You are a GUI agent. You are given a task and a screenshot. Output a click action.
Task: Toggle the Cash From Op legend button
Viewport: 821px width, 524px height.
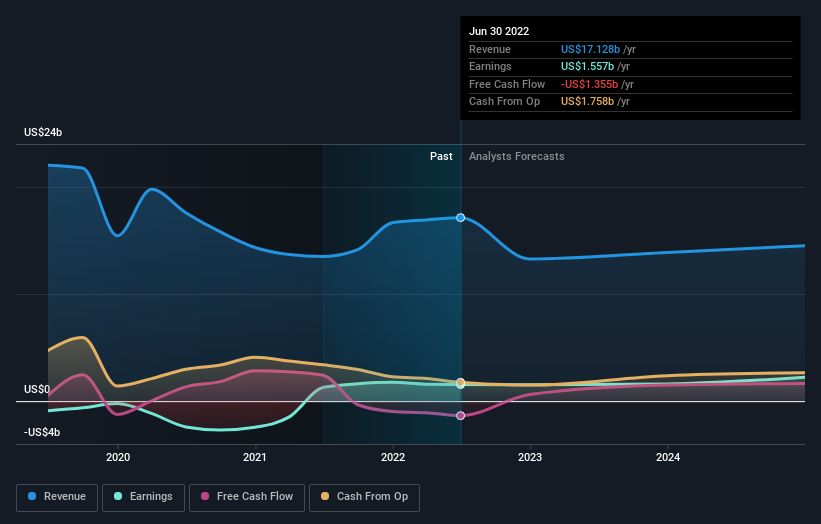point(364,497)
